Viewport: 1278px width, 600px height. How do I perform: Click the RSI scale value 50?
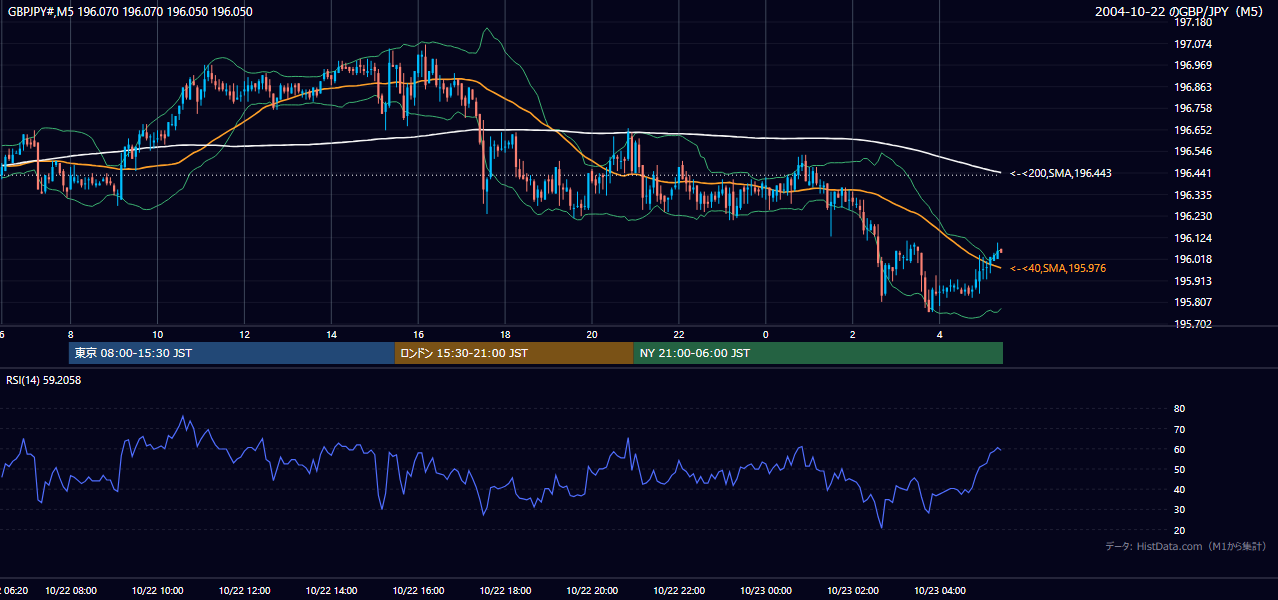coord(1179,469)
